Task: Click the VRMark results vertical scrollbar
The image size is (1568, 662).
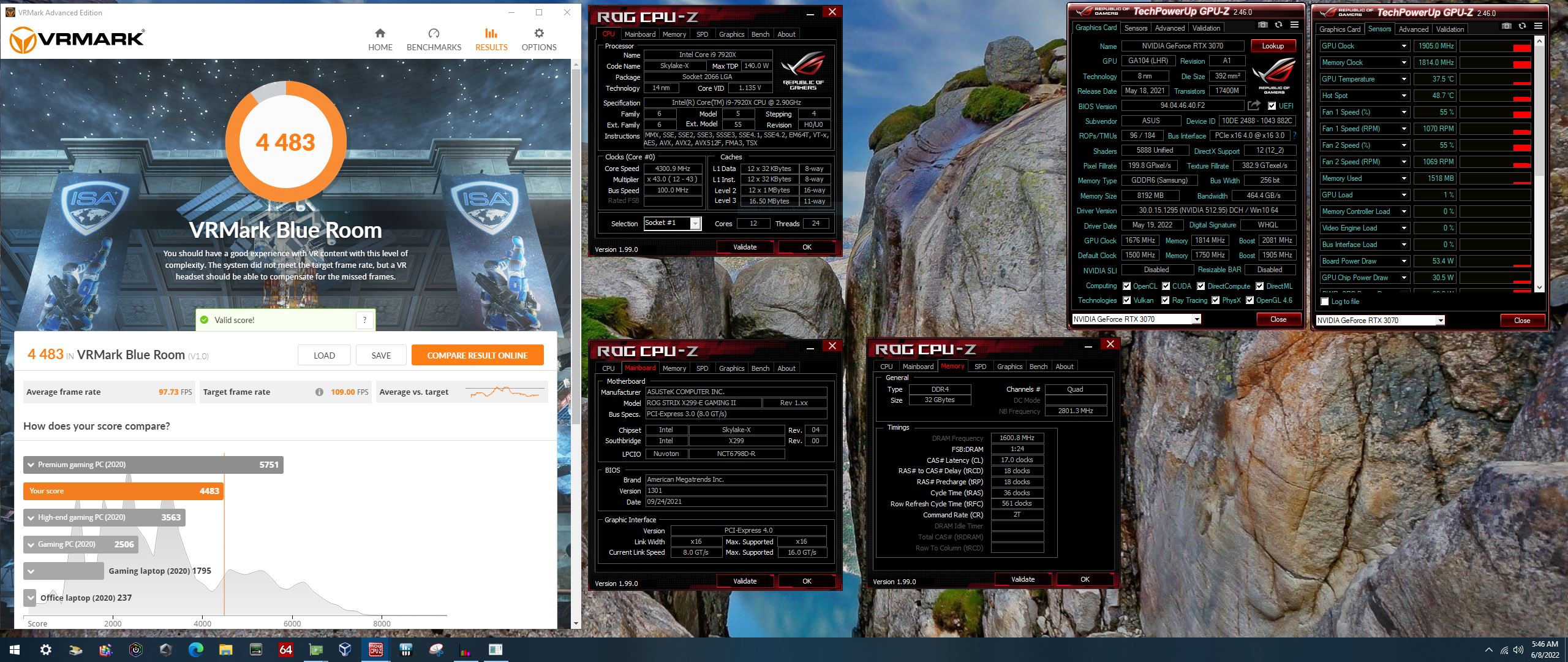Action: [x=576, y=245]
